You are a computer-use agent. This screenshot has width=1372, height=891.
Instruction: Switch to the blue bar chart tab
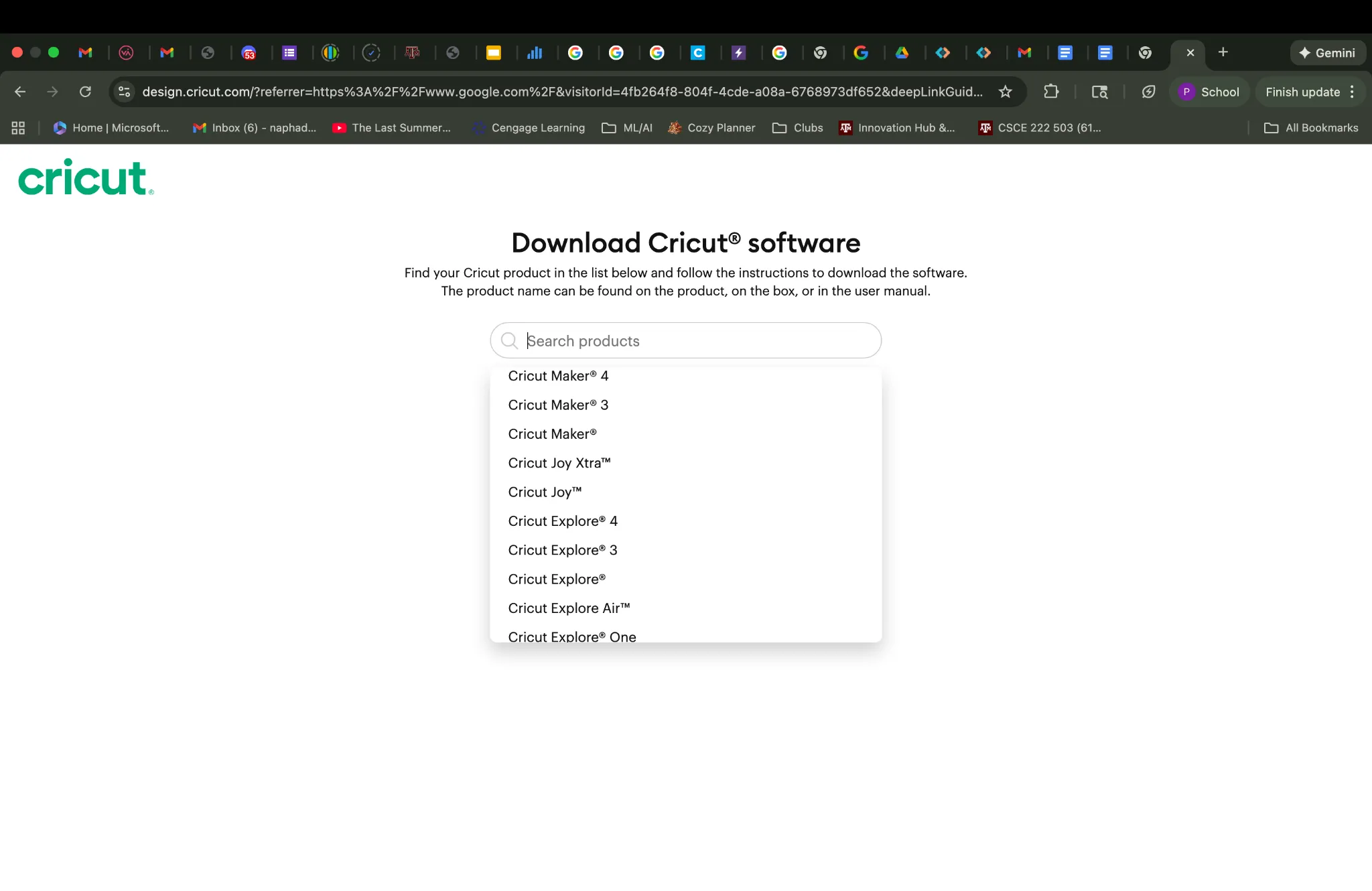point(535,52)
